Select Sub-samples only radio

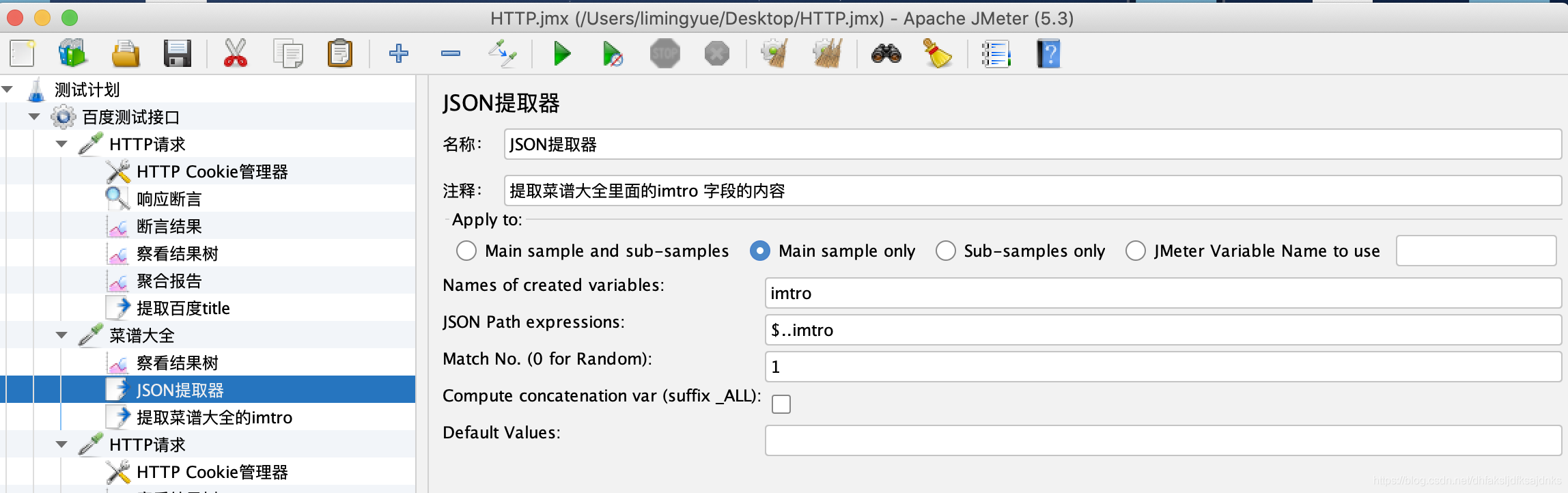coord(946,251)
